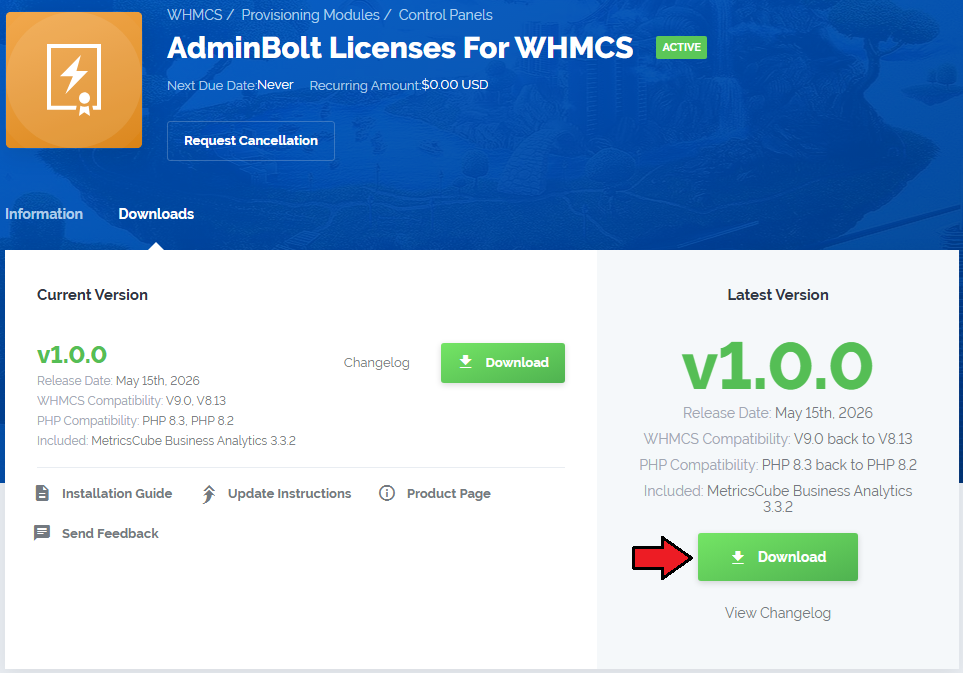Click the Current Version heading
963x673 pixels.
[x=92, y=295]
